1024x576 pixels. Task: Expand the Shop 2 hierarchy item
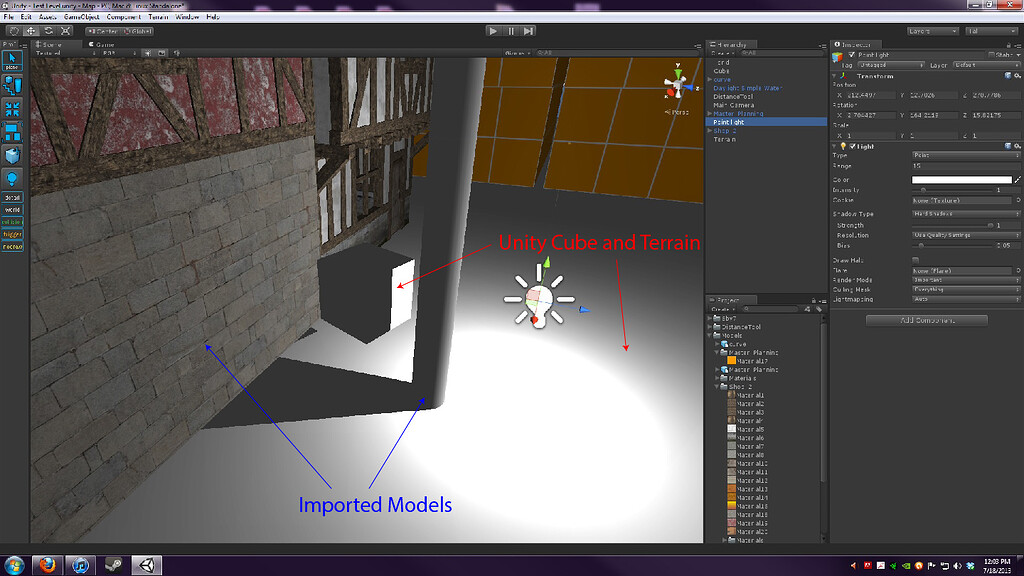pyautogui.click(x=709, y=130)
